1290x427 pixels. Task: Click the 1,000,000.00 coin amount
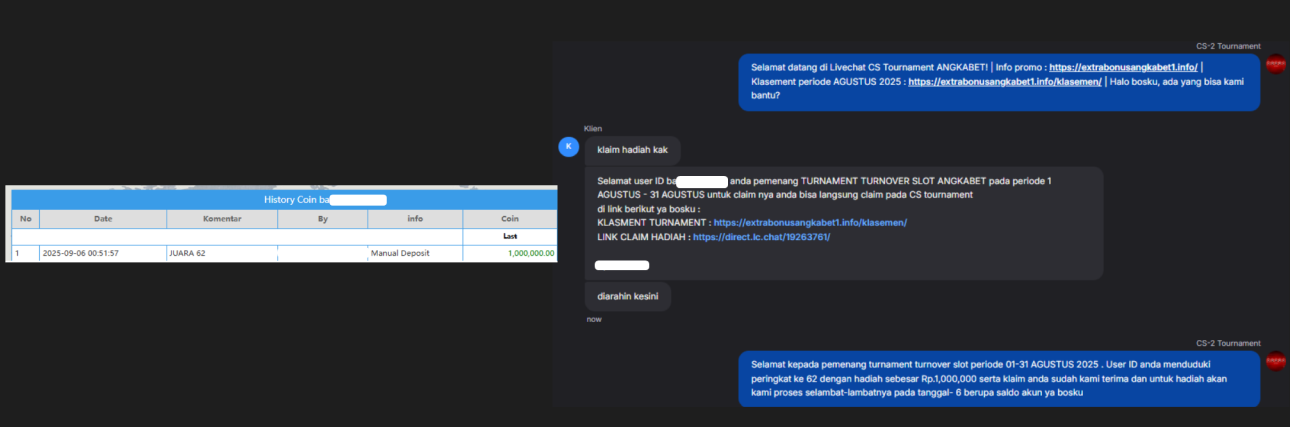pos(531,253)
